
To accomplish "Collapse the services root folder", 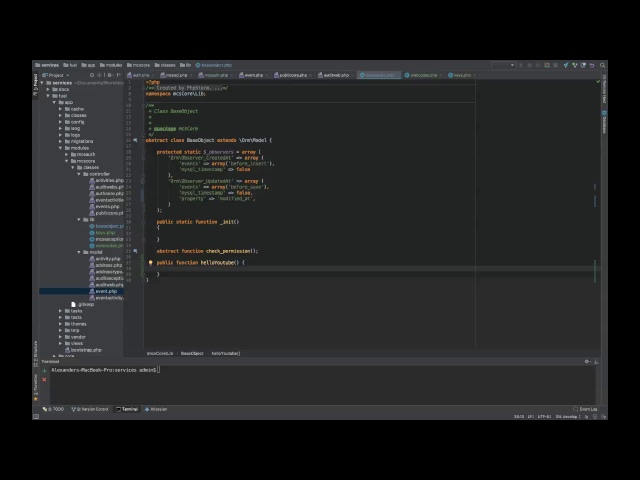I will [x=42, y=83].
